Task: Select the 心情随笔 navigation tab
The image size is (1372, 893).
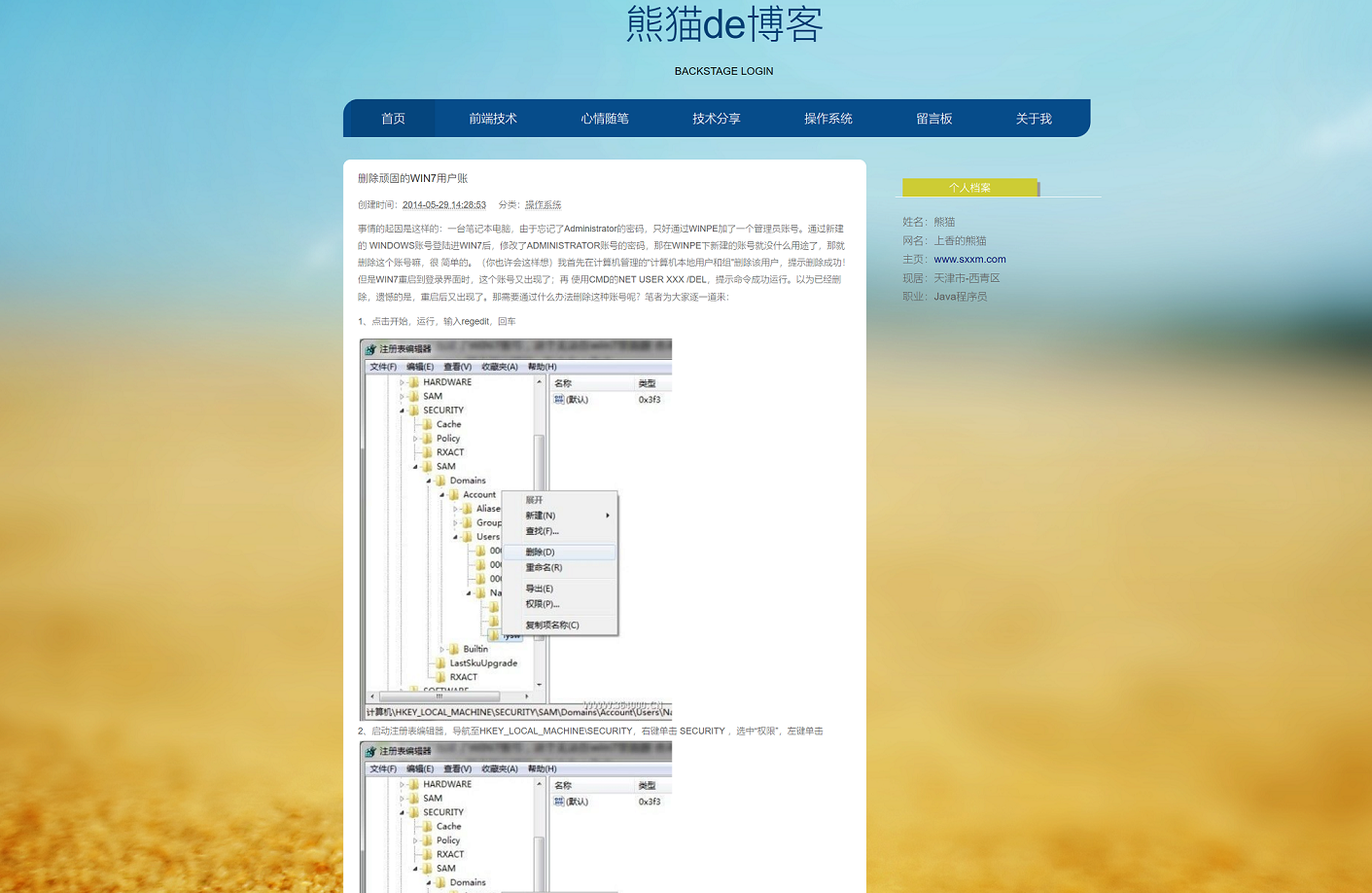Action: (x=605, y=119)
